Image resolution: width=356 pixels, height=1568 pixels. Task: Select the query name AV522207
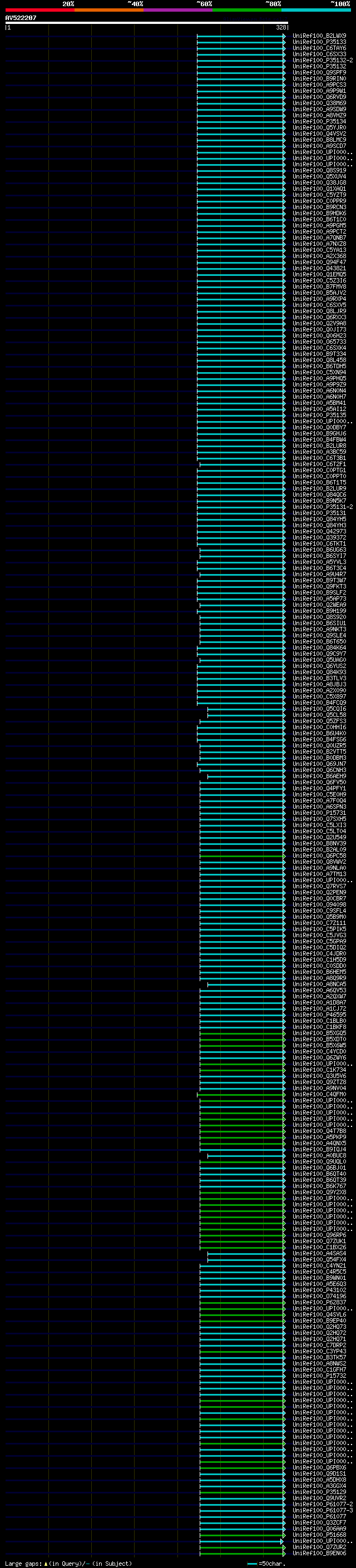click(21, 18)
